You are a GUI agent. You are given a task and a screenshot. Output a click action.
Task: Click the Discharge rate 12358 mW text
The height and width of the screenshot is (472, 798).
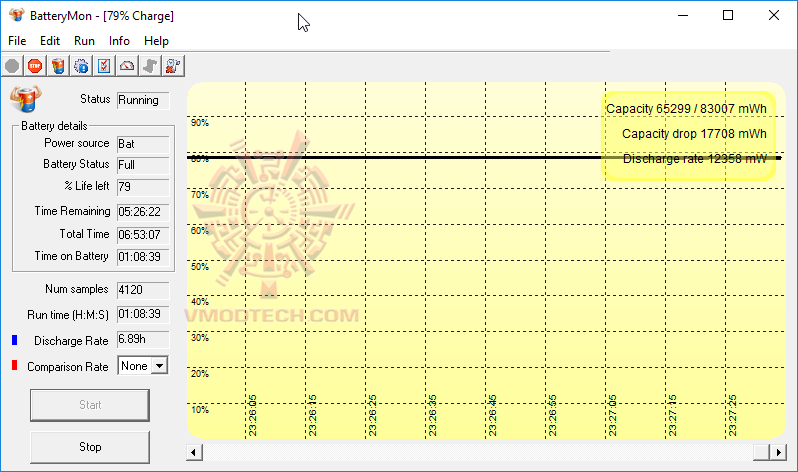click(x=695, y=159)
